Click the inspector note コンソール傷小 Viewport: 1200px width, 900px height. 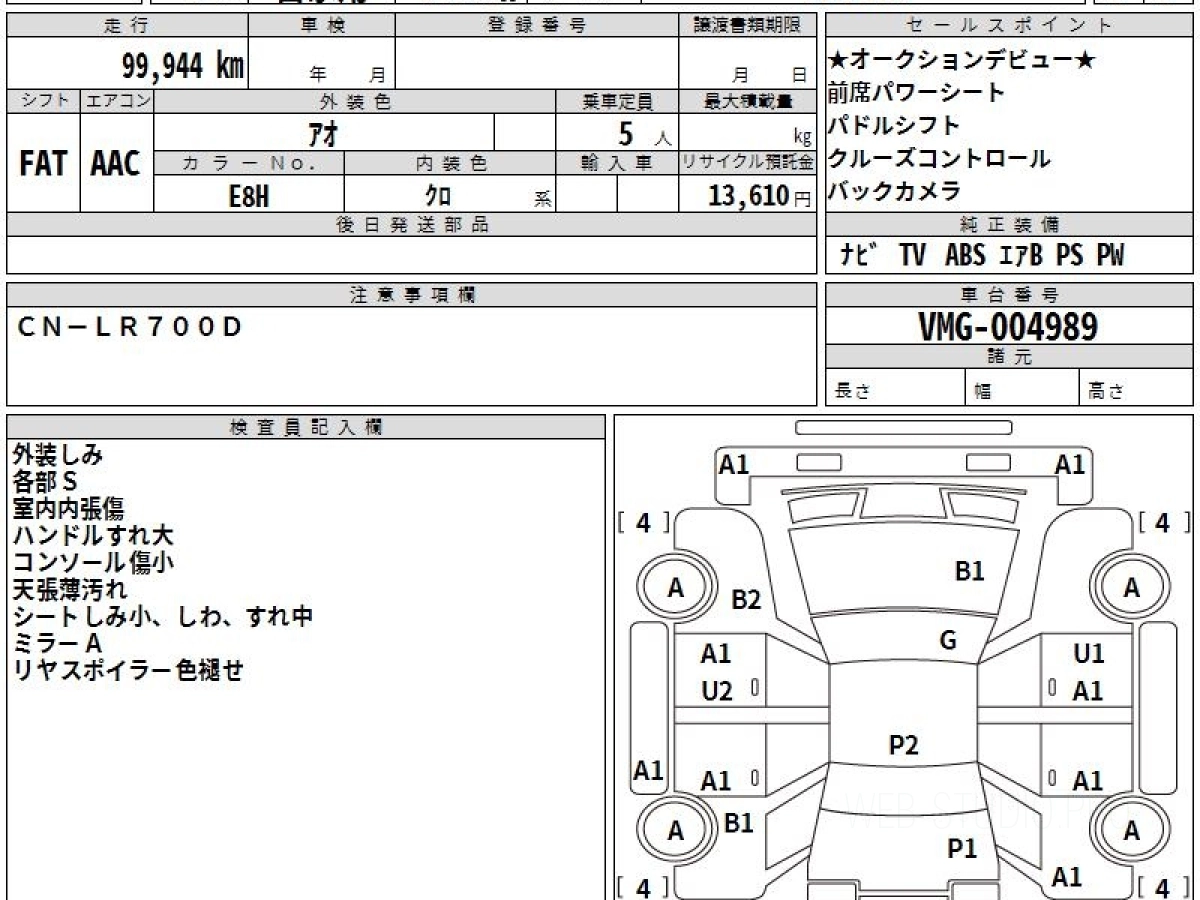click(93, 563)
